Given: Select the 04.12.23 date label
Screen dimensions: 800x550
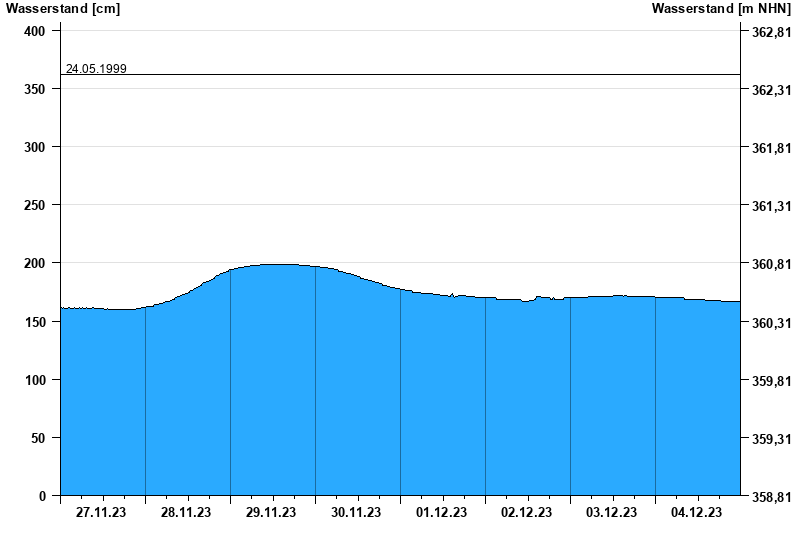Looking at the screenshot, I should [697, 513].
